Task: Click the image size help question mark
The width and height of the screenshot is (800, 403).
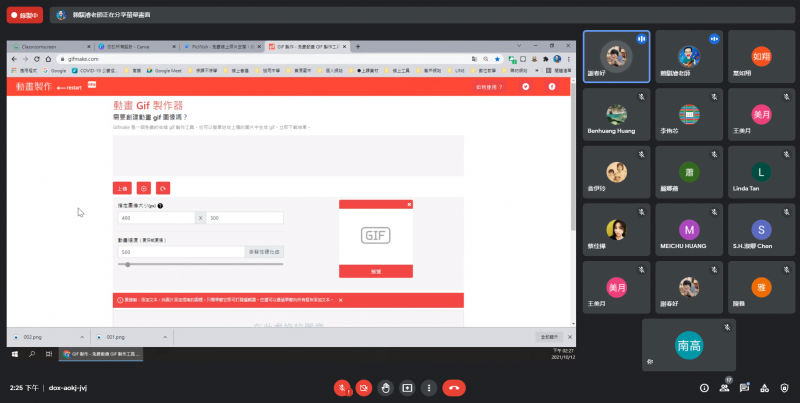Action: pyautogui.click(x=160, y=206)
